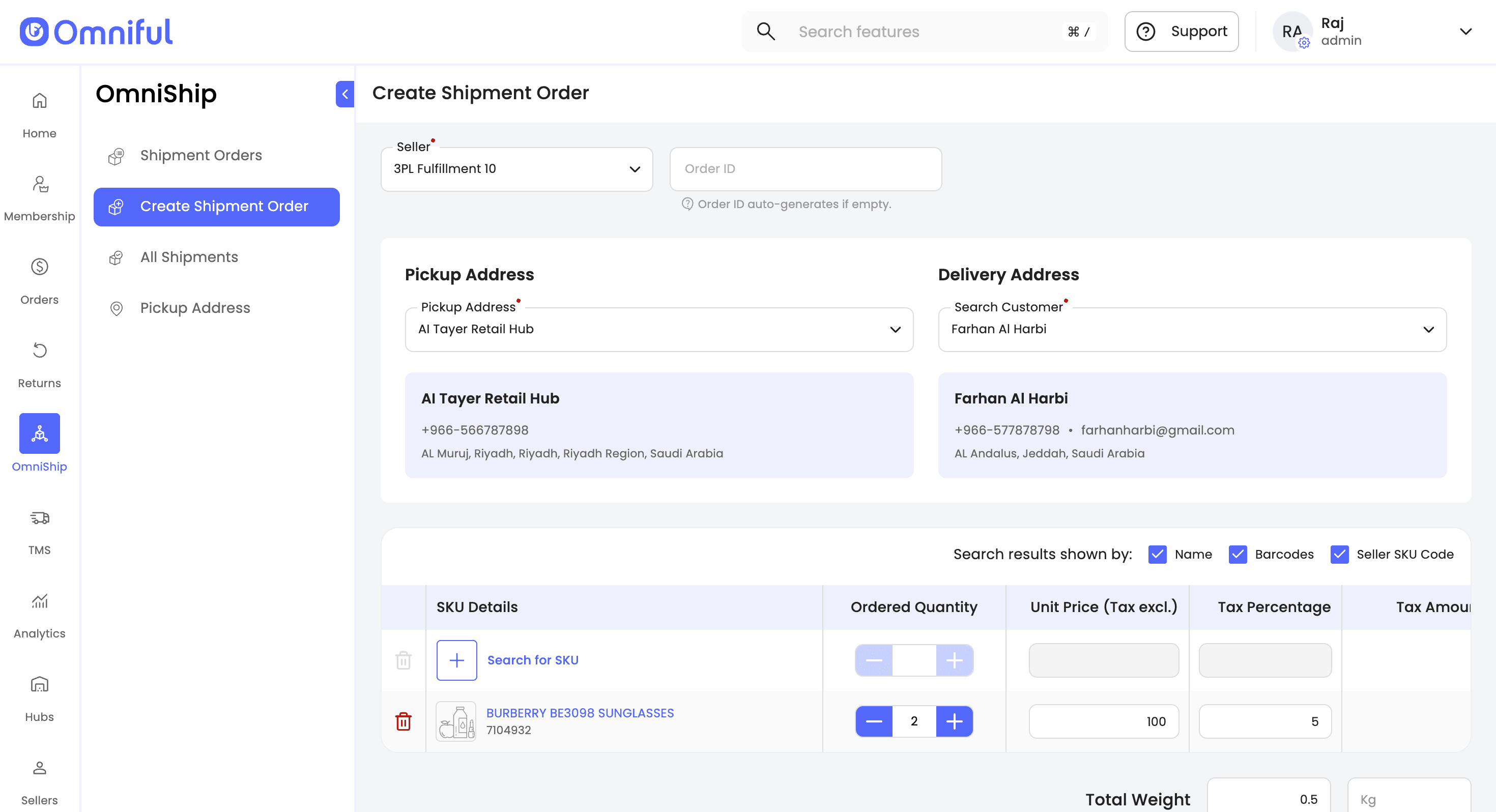This screenshot has width=1496, height=812.
Task: Toggle the Barcodes checkbox
Action: pos(1237,554)
